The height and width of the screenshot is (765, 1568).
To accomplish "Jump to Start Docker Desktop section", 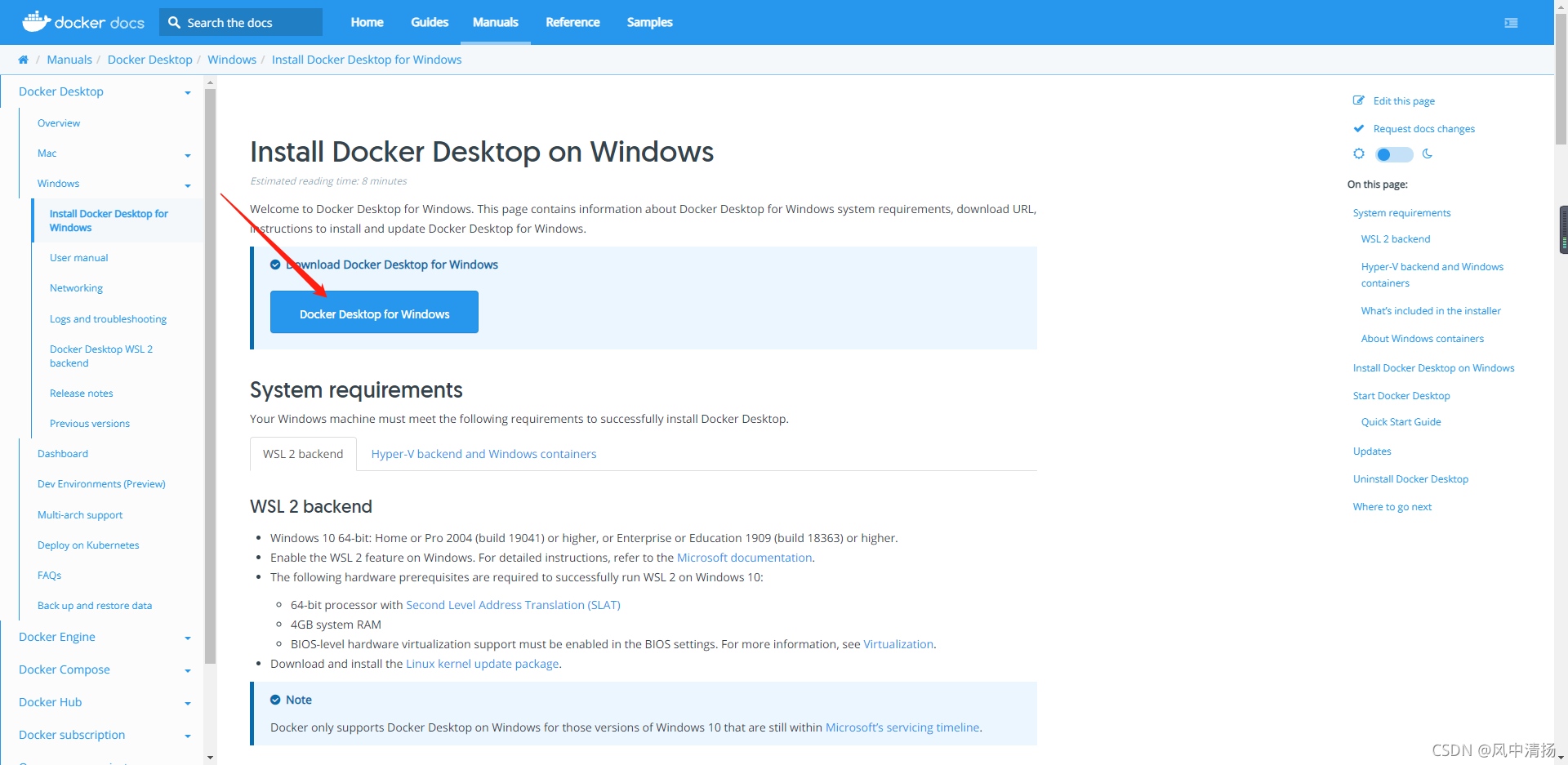I will point(1401,396).
